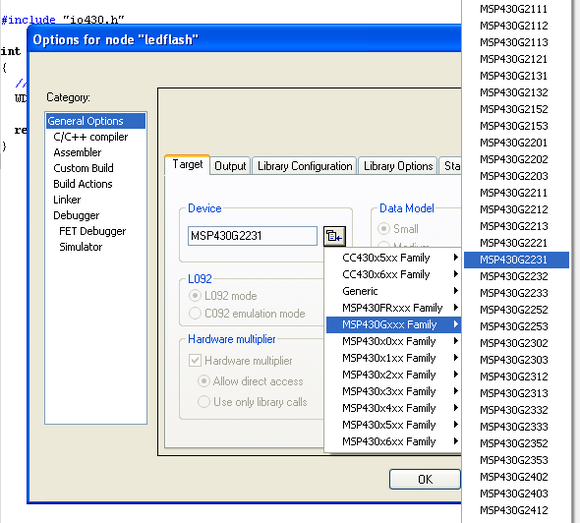Screen dimensions: 580x523
Task: Select C/C++ compiler category
Action: [x=91, y=137]
